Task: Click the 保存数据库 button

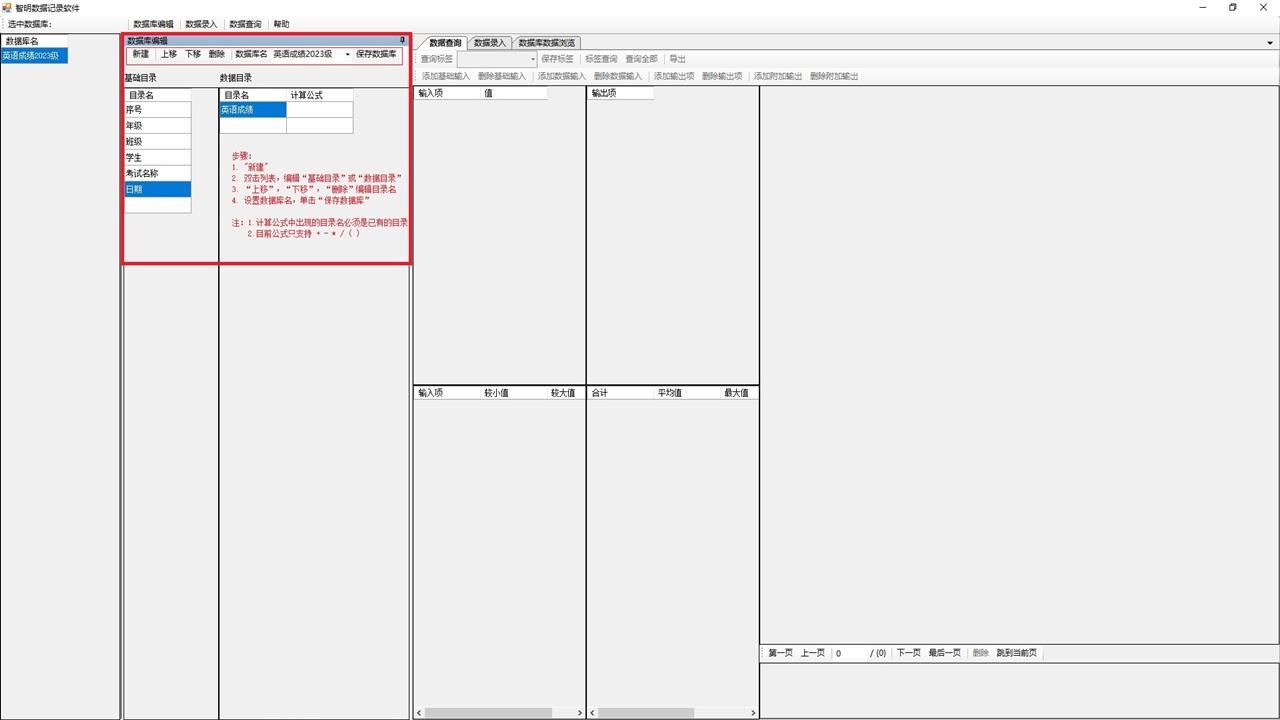Action: [x=376, y=55]
